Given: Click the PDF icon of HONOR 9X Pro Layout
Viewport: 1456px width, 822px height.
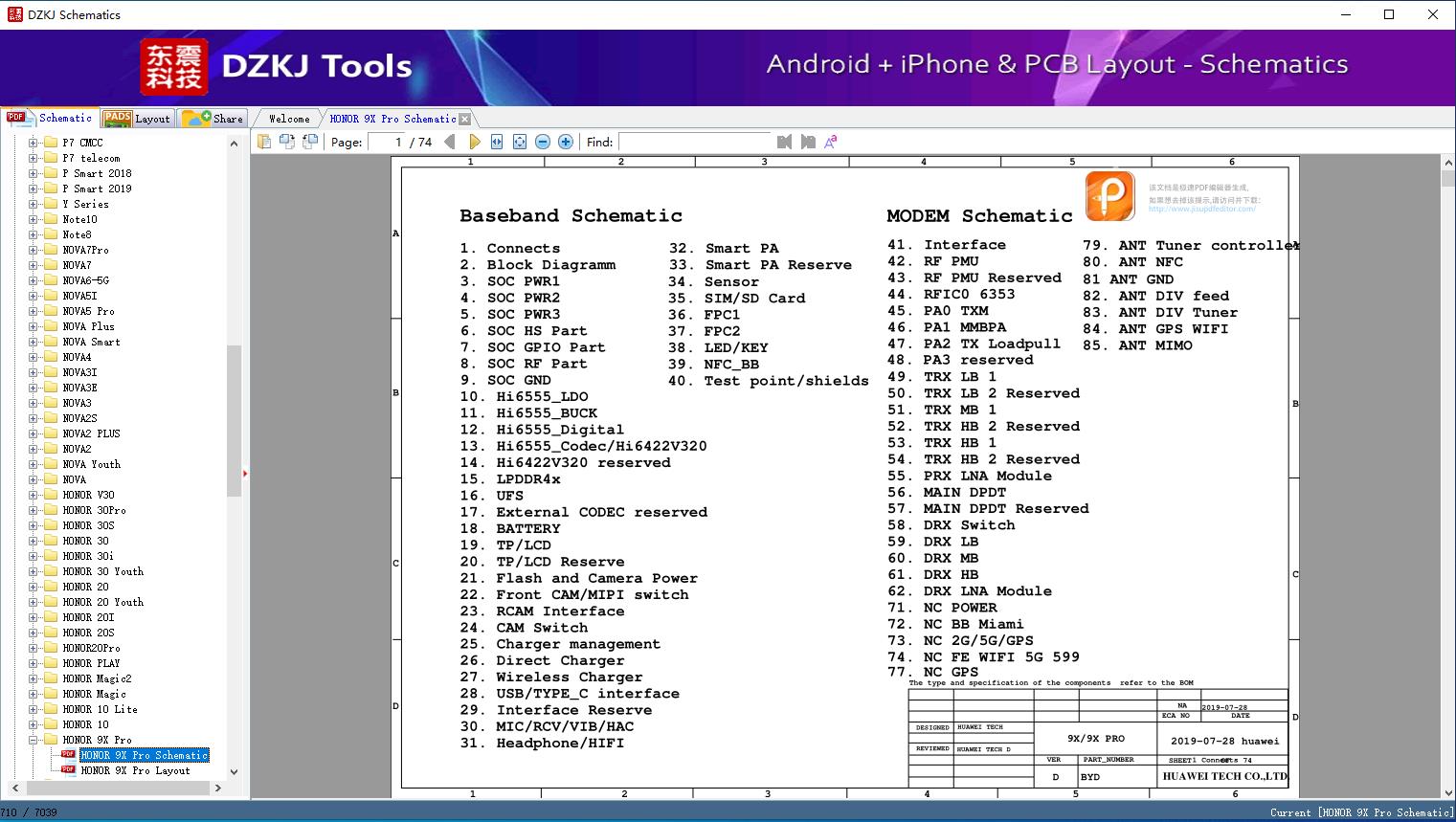Looking at the screenshot, I should tap(68, 769).
